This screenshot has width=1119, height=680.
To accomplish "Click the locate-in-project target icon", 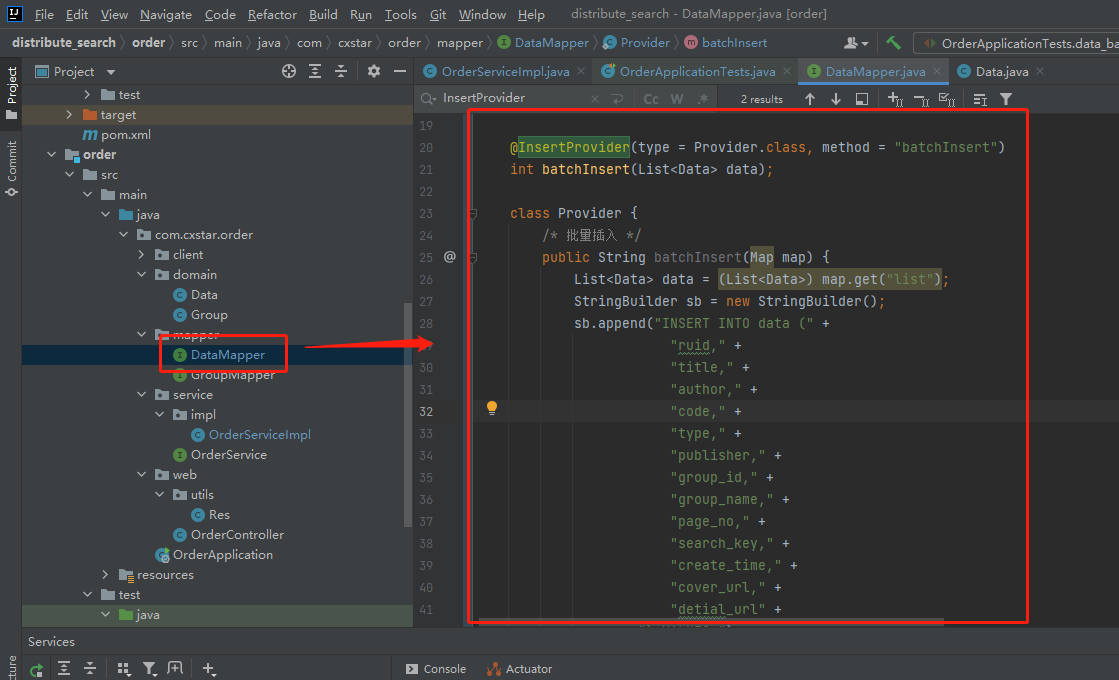I will [x=288, y=71].
